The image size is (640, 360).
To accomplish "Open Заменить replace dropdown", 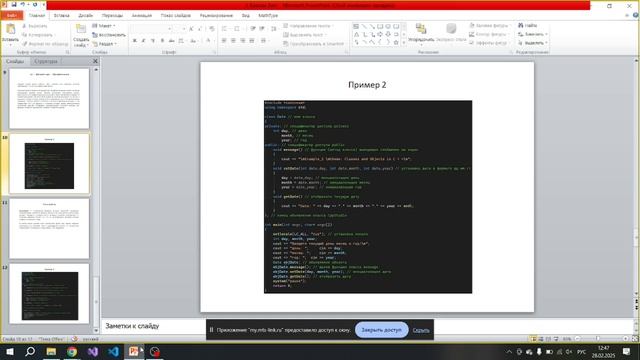I will [532, 34].
